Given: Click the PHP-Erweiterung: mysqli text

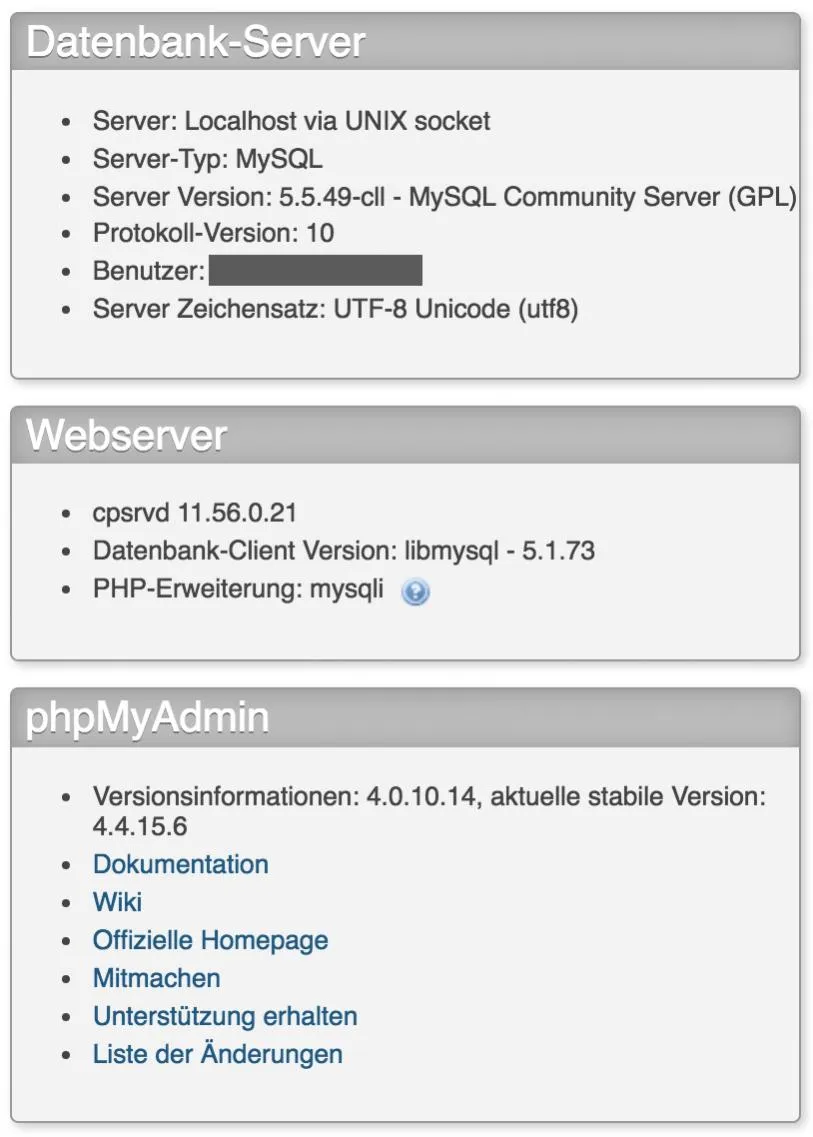Looking at the screenshot, I should 238,589.
